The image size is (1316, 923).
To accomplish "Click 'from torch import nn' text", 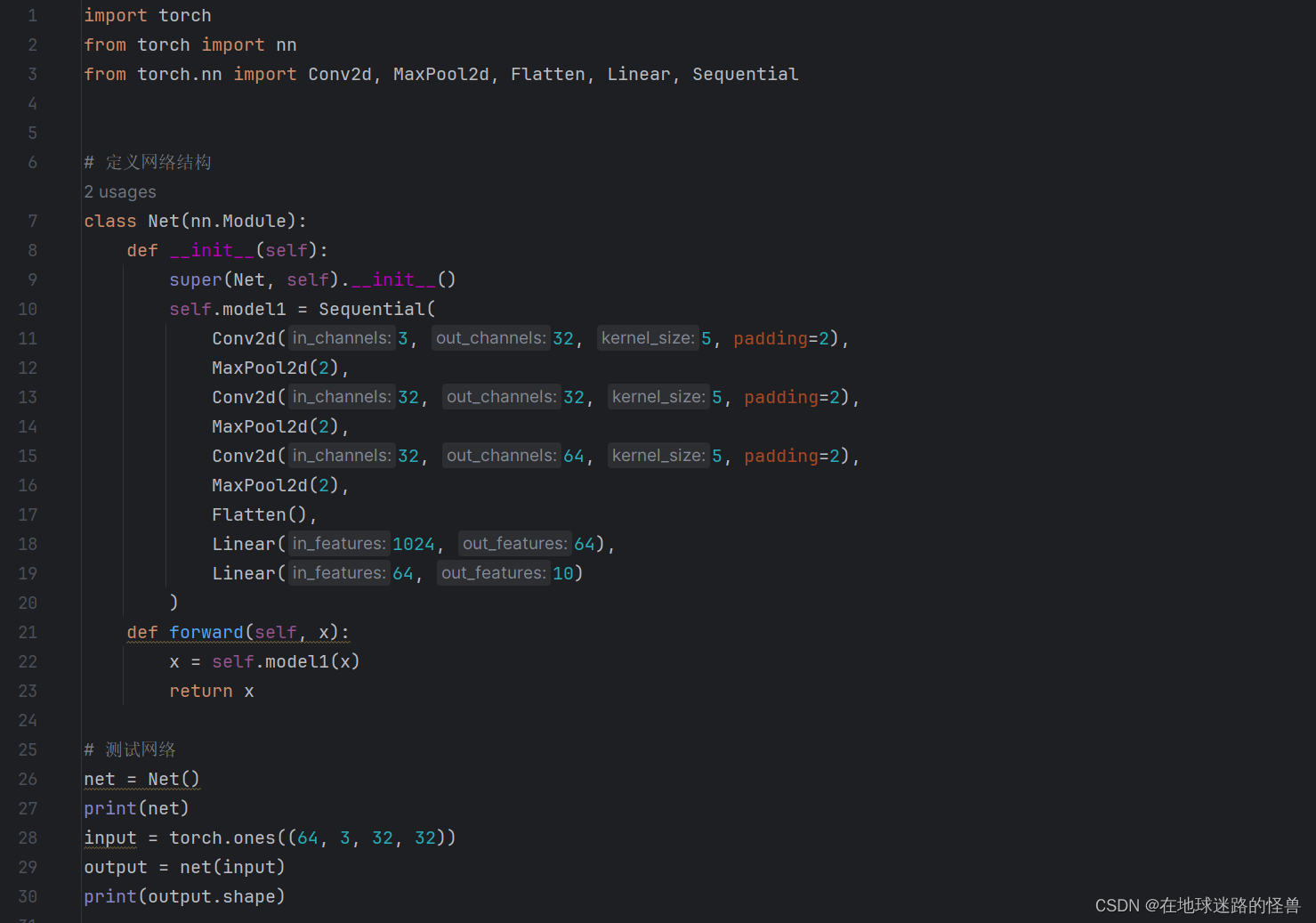I will pyautogui.click(x=190, y=45).
